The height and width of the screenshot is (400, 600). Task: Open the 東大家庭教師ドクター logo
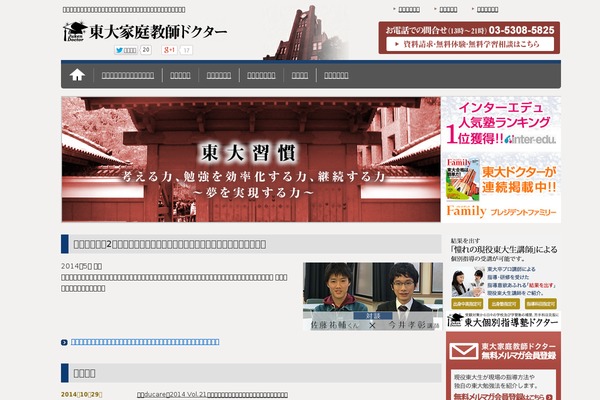pos(145,32)
